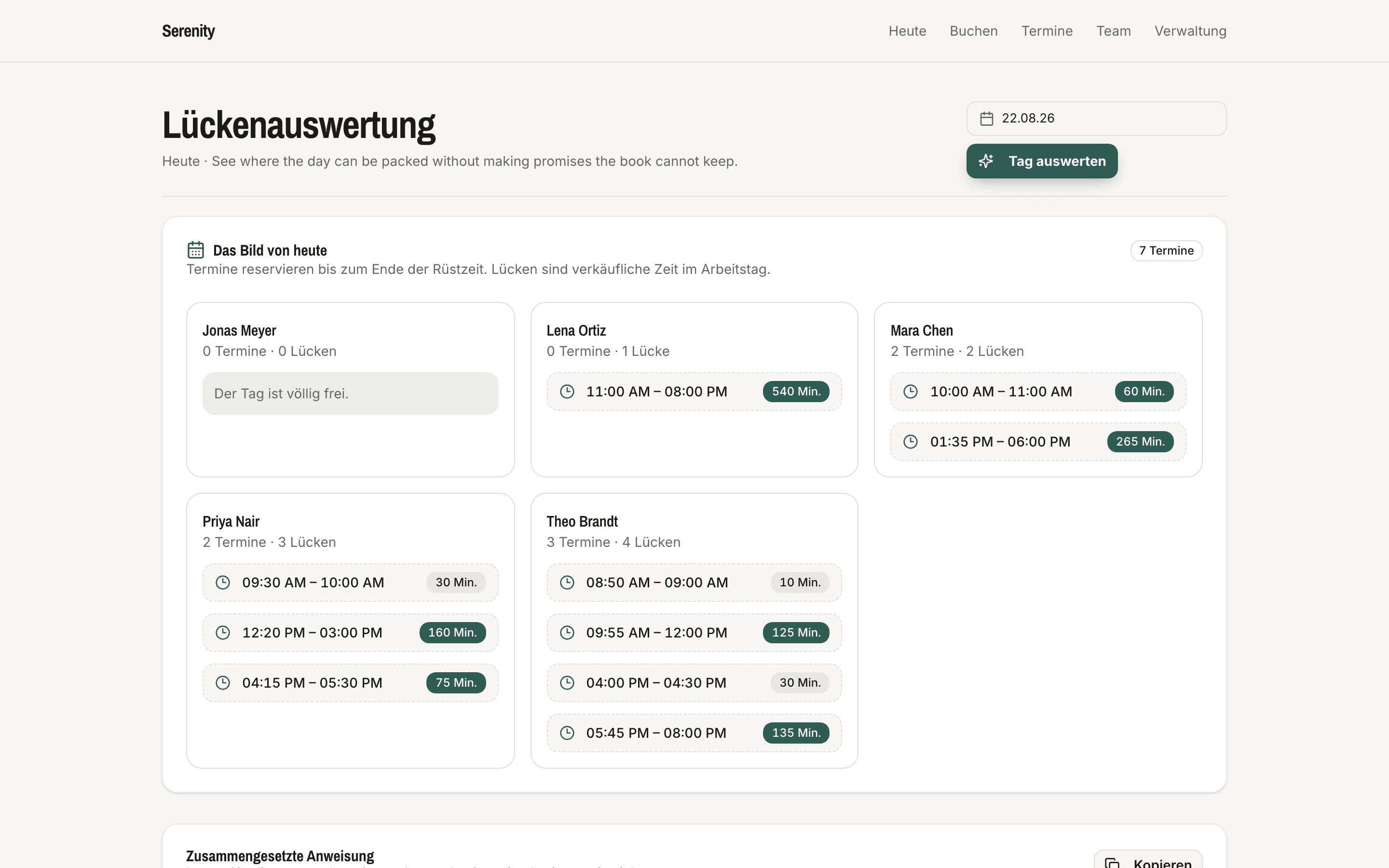
Task: Select the 7 Termine badge
Action: (x=1166, y=251)
